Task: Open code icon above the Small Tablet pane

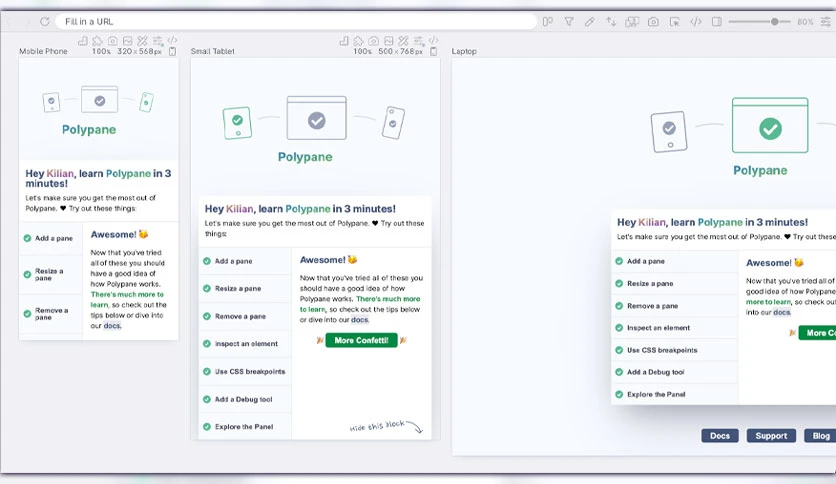Action: pyautogui.click(x=433, y=41)
